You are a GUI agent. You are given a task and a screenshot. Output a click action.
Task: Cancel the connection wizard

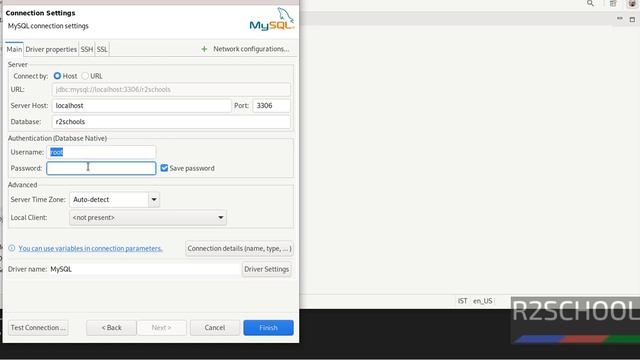[215, 328]
